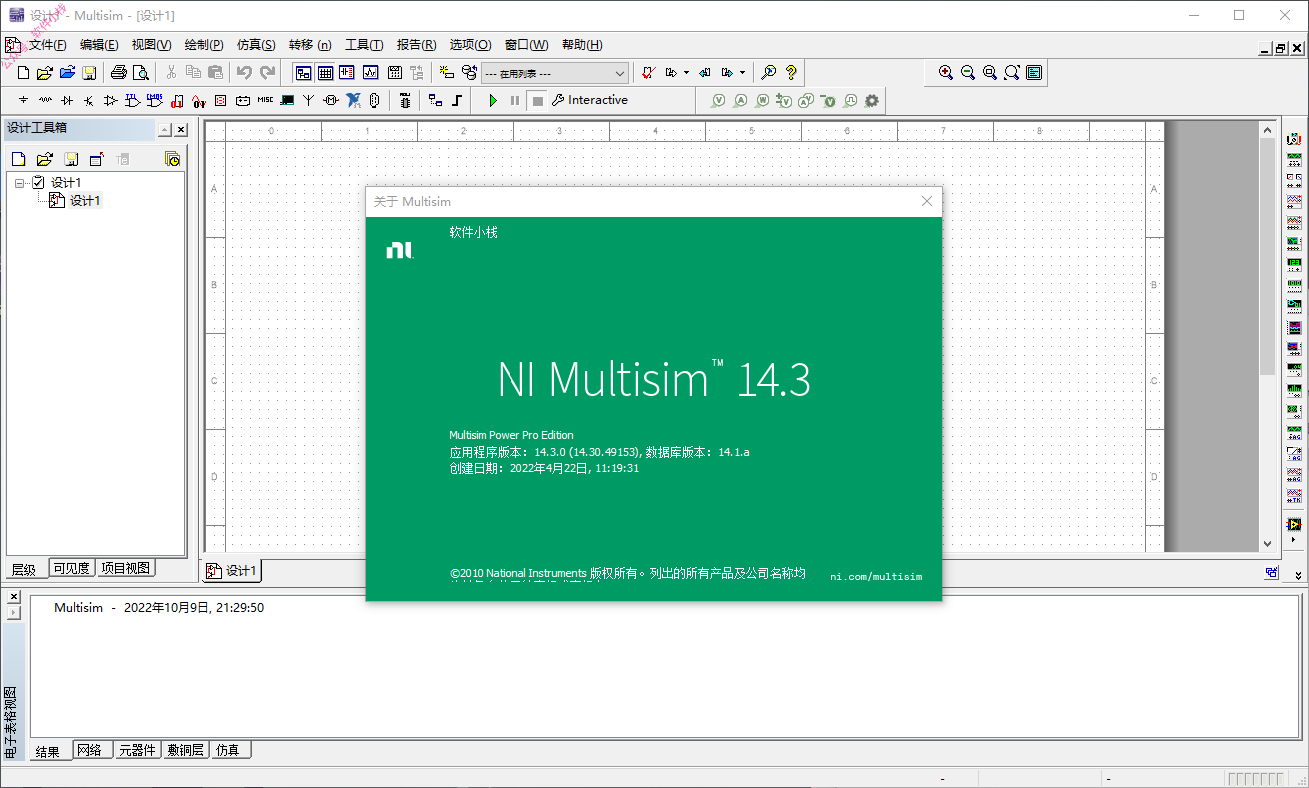Screen dimensions: 1309x788
Task: Zoom out of the schematic
Action: pos(968,72)
